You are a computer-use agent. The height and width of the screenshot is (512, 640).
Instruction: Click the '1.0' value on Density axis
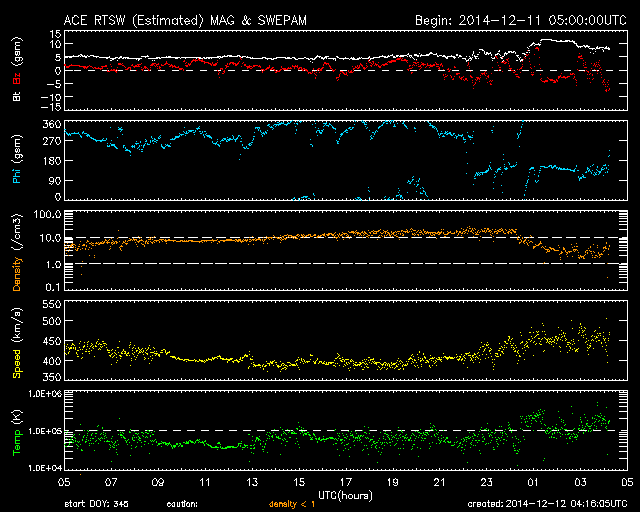coord(53,265)
